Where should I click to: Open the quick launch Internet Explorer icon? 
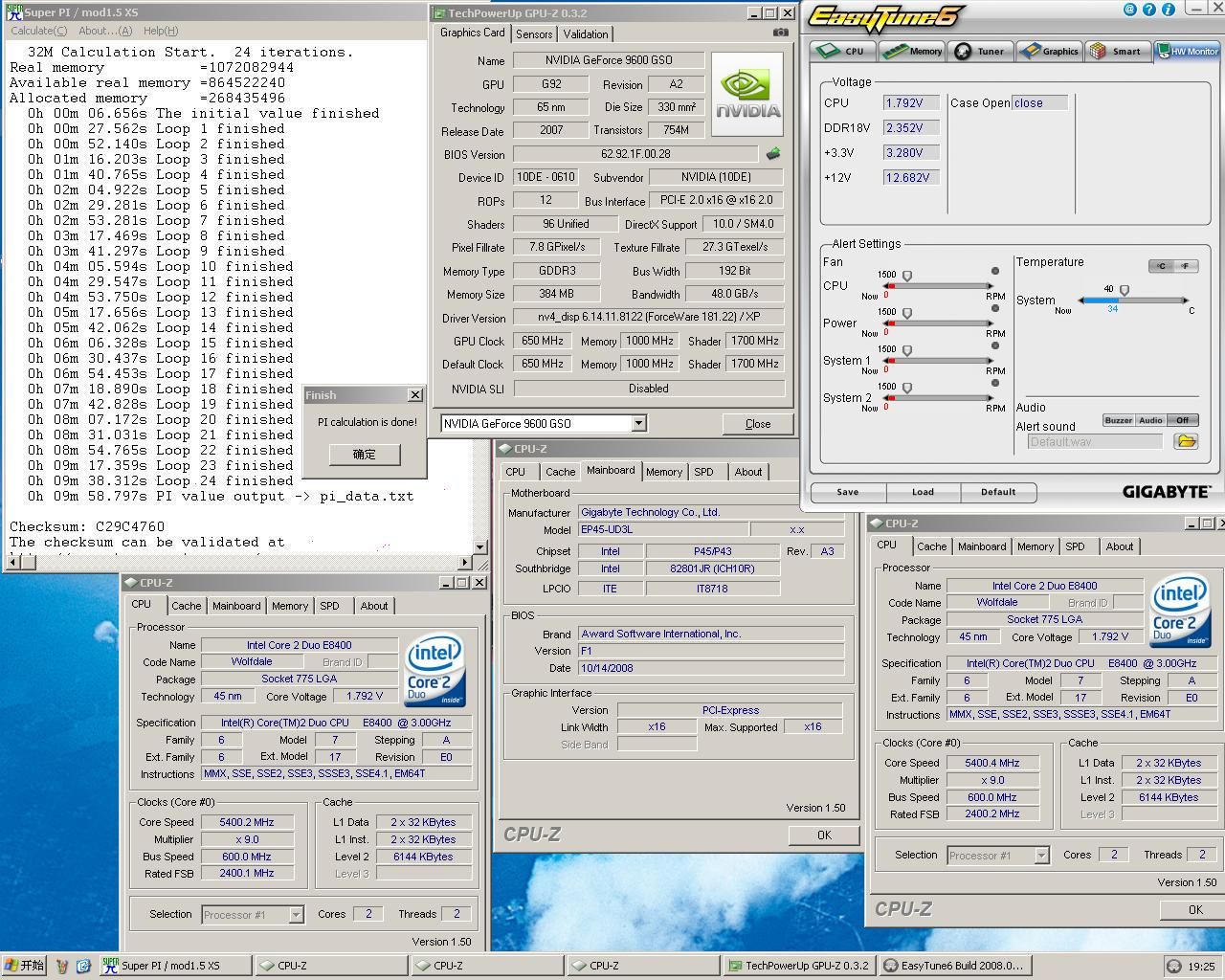83,966
